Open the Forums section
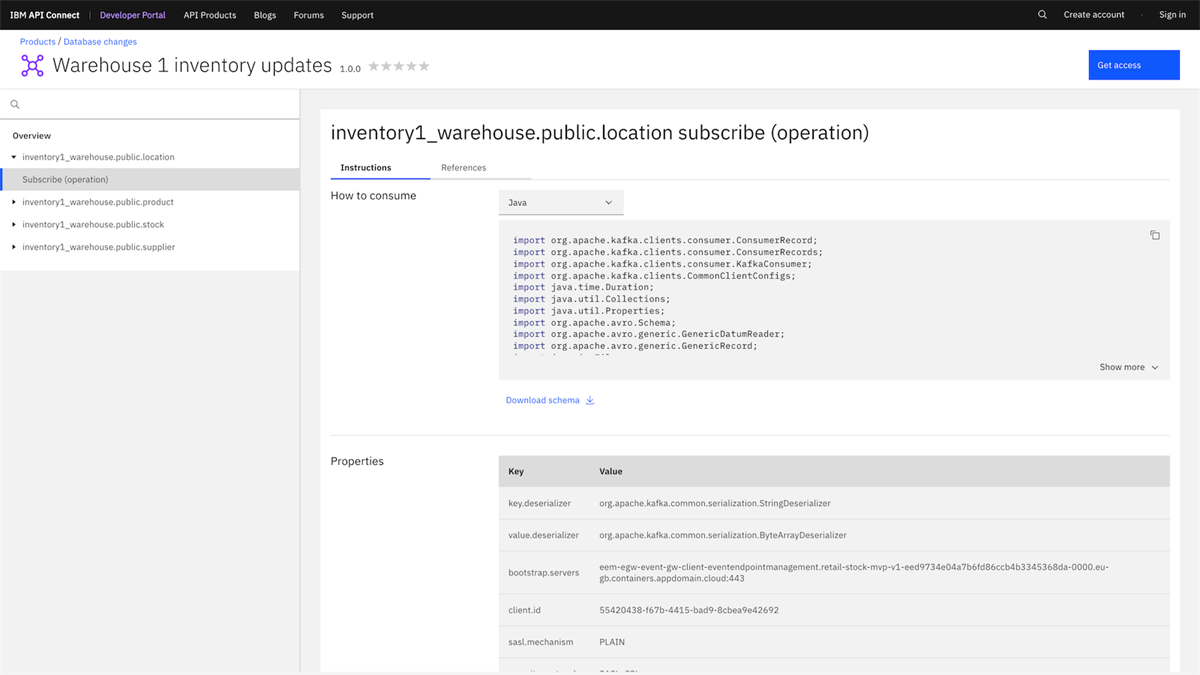This screenshot has width=1200, height=675. pyautogui.click(x=308, y=14)
